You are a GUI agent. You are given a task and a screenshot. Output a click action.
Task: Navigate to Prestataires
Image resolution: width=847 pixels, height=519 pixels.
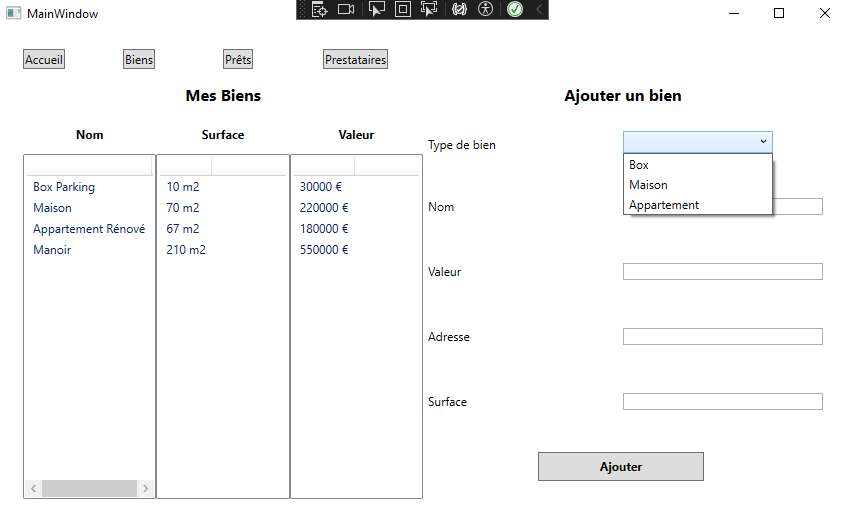coord(355,60)
